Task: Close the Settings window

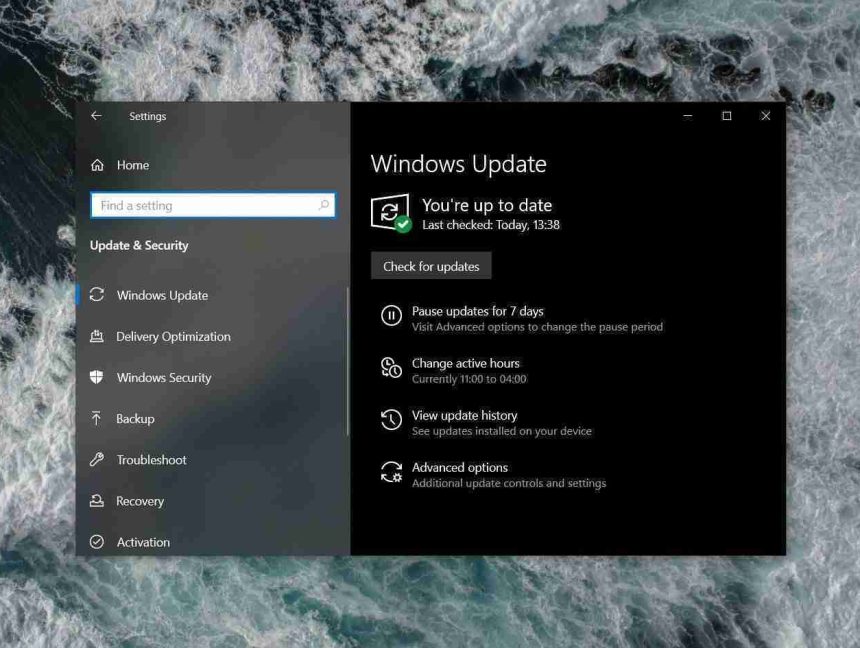Action: point(766,116)
